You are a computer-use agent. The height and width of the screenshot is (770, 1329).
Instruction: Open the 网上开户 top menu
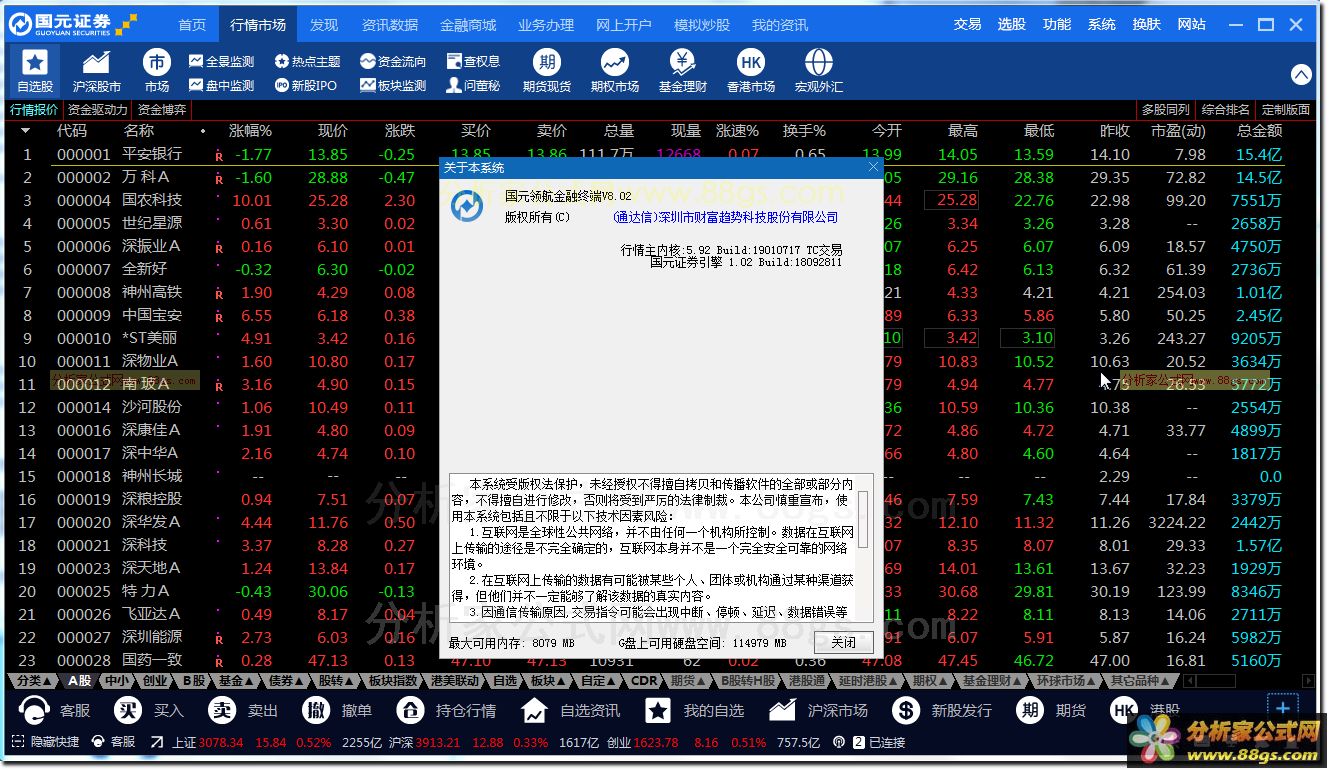[x=623, y=24]
